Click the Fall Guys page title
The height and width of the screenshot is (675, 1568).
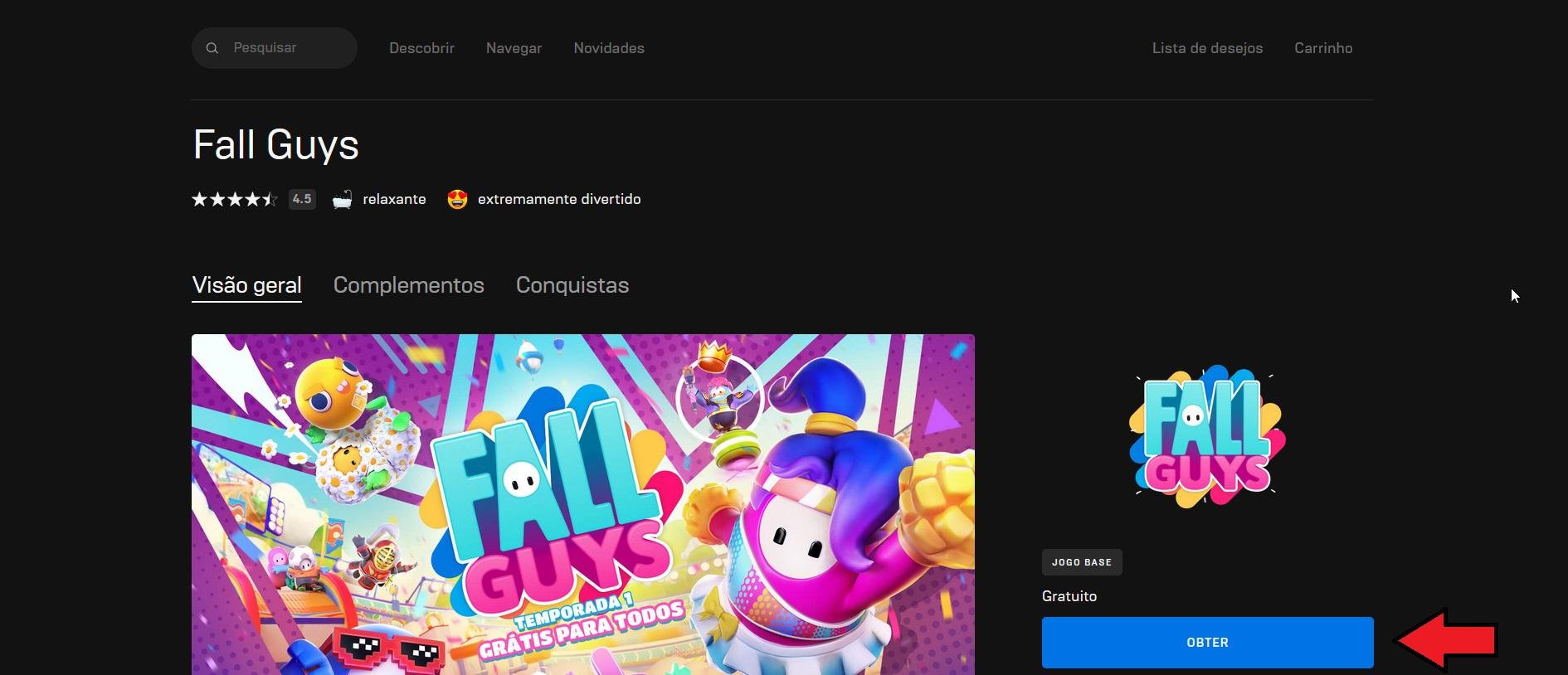point(275,145)
